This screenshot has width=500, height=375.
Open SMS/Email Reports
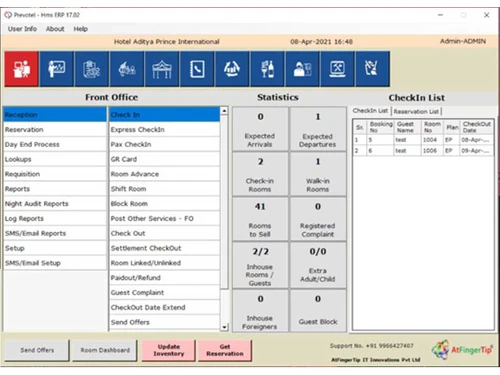coord(55,233)
